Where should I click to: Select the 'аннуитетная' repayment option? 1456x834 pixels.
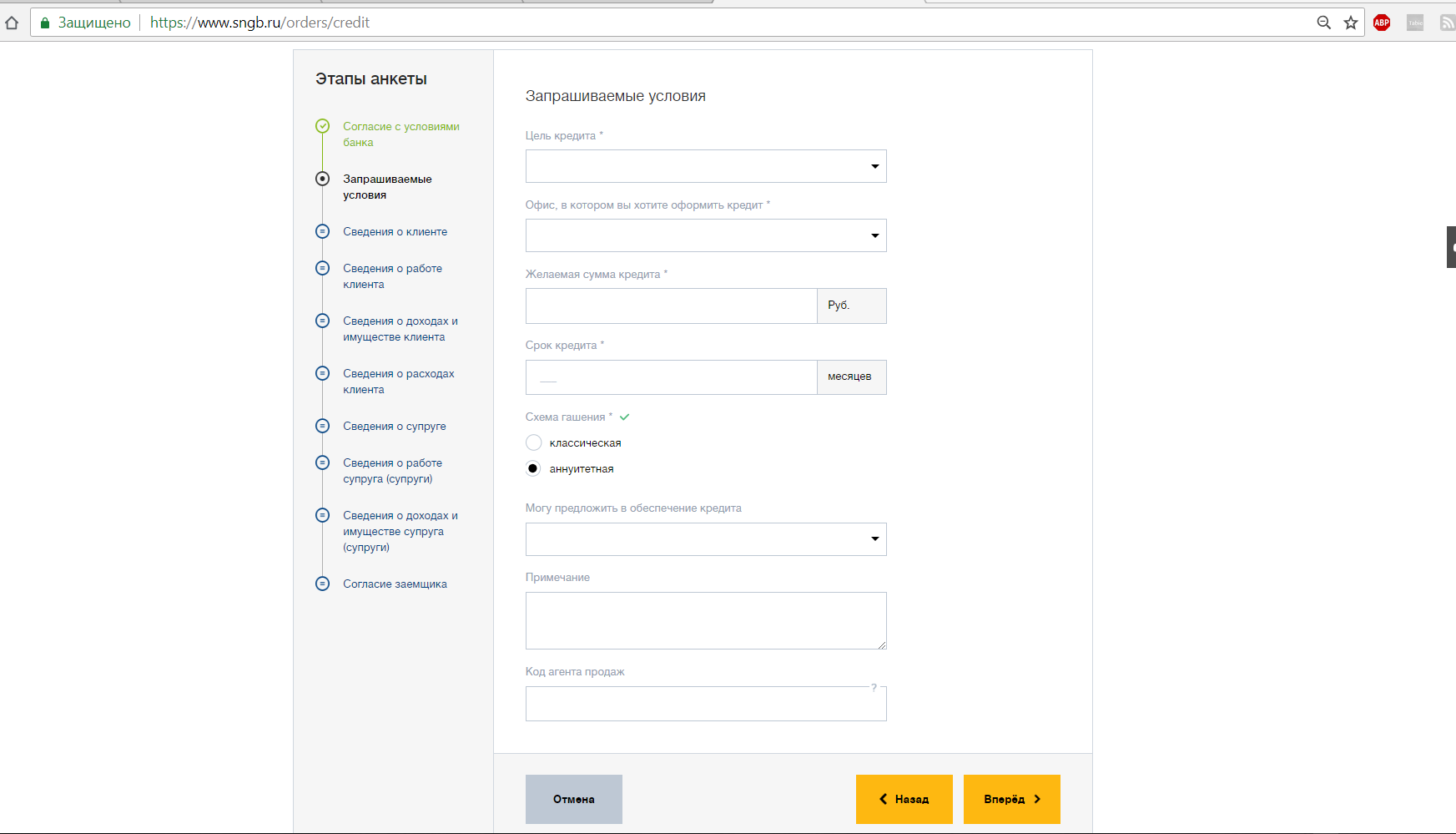tap(534, 468)
